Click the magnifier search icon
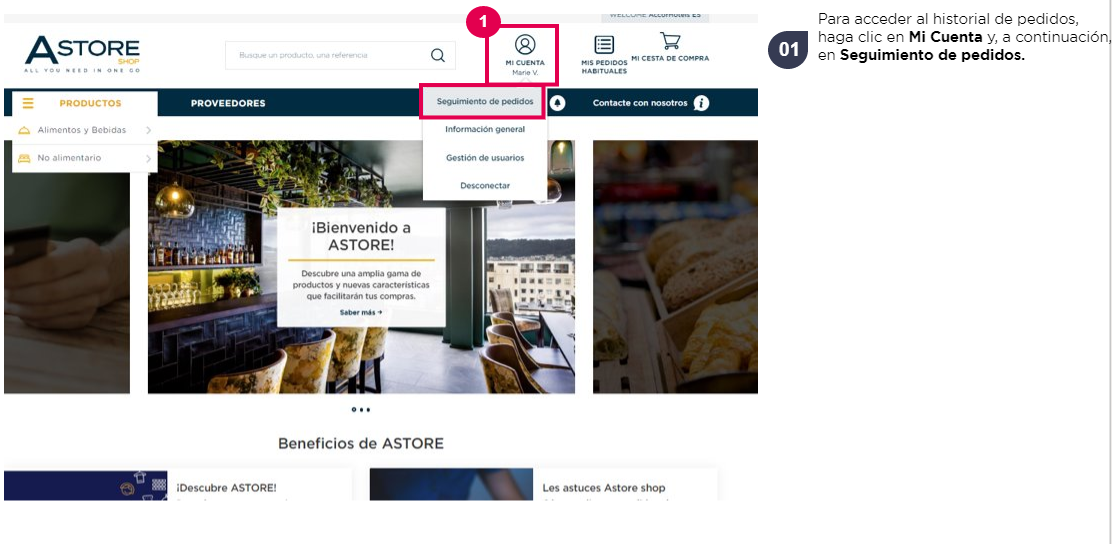 pyautogui.click(x=438, y=55)
